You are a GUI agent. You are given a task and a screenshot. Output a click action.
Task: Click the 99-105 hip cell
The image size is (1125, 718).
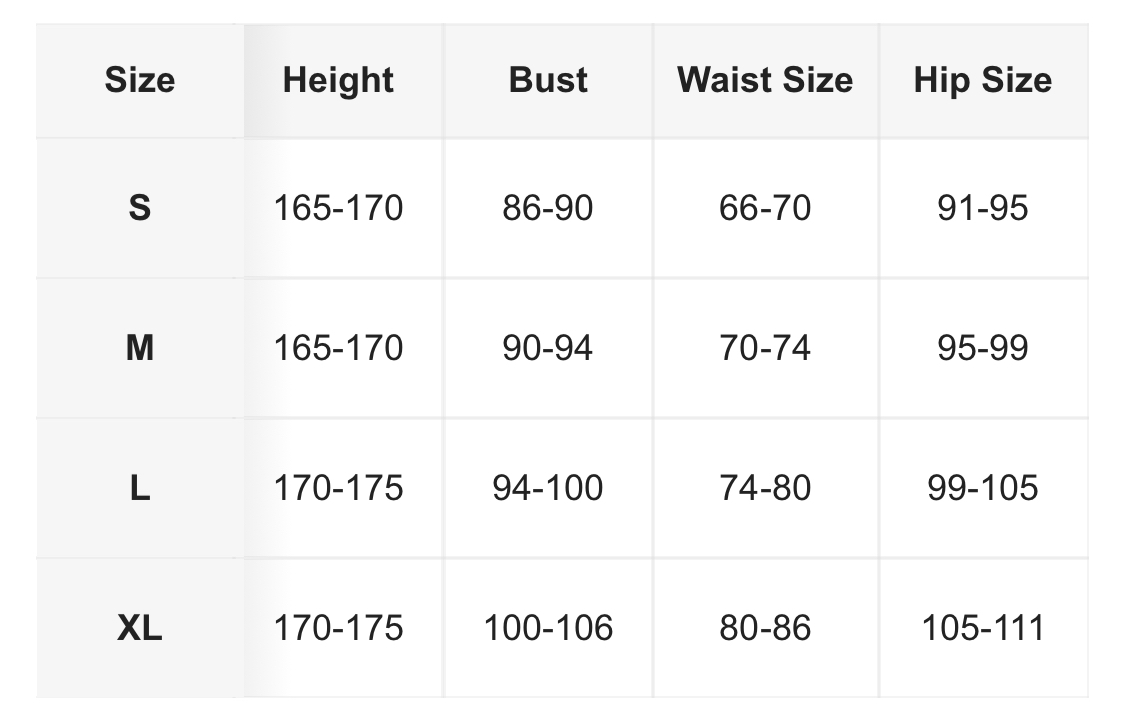tap(982, 488)
